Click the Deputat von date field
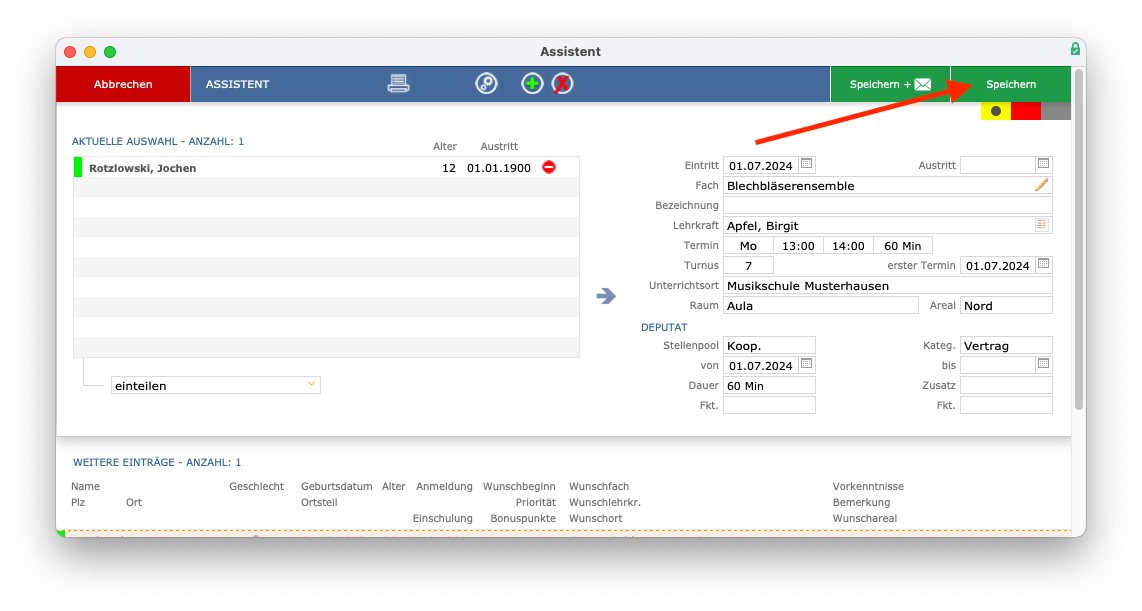Image resolution: width=1142 pixels, height=611 pixels. (x=760, y=366)
